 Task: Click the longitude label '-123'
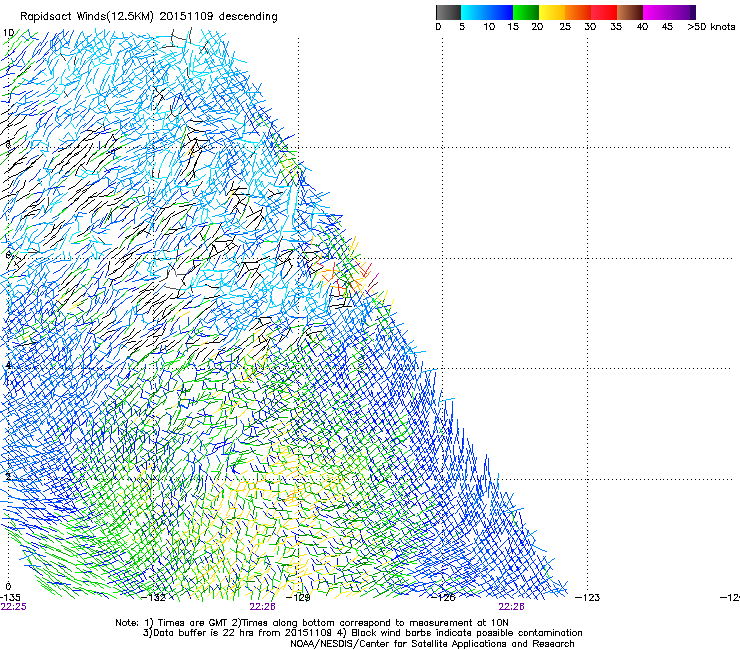point(588,598)
